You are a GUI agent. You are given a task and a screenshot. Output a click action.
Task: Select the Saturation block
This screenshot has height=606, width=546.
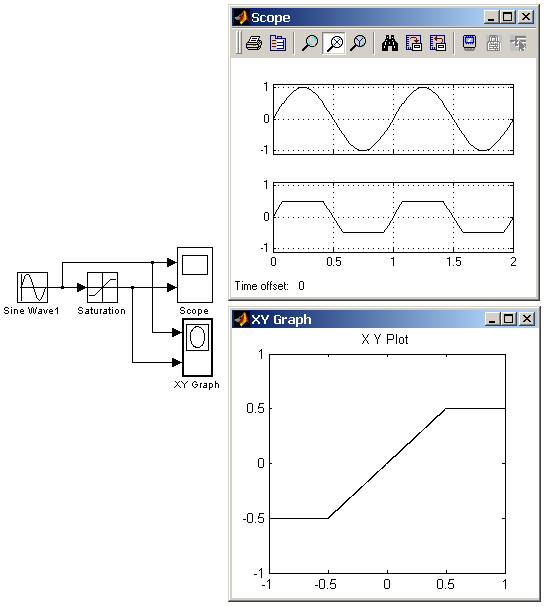(x=102, y=287)
